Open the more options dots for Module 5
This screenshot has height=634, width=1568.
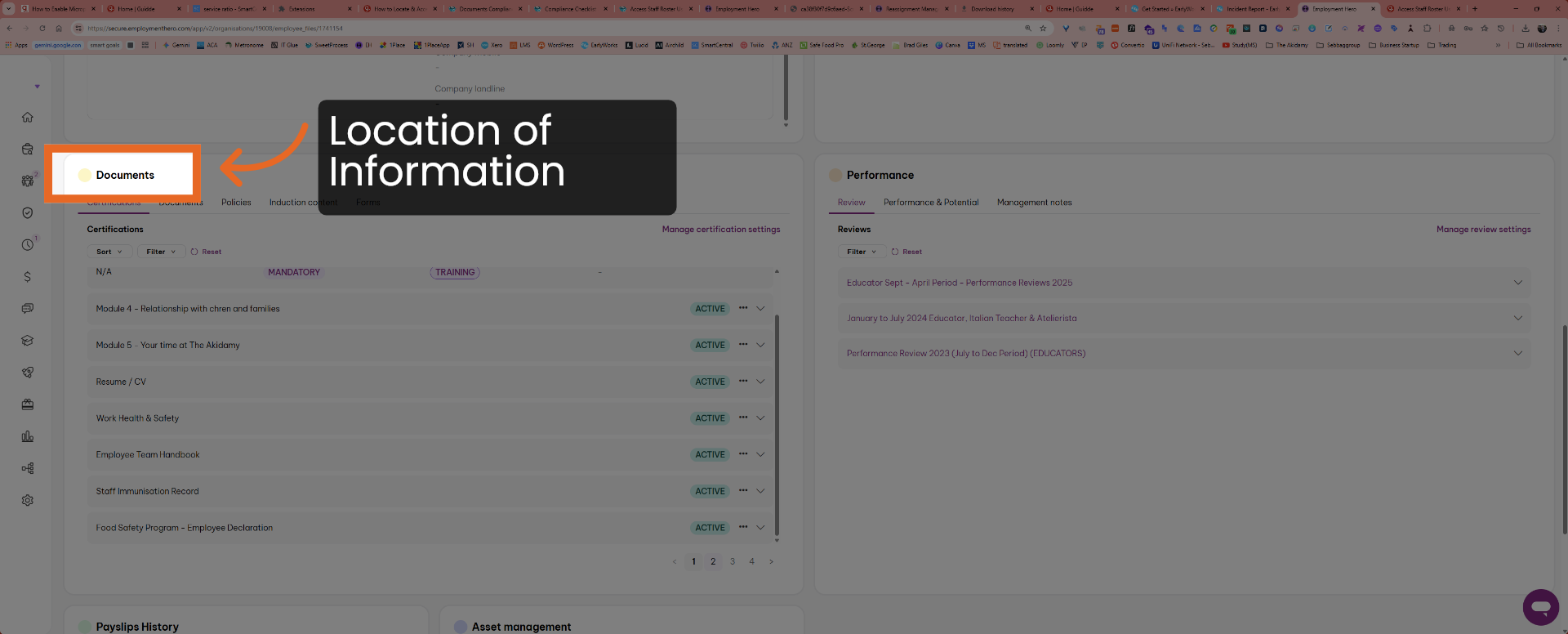(x=743, y=344)
